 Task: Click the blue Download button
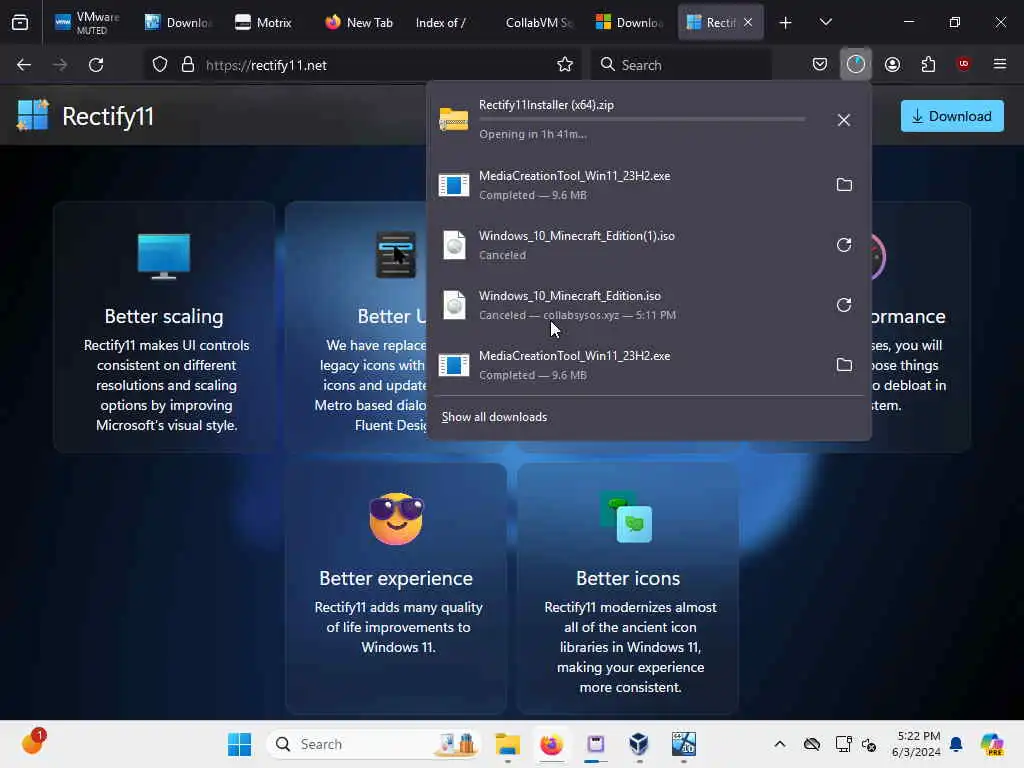coord(952,116)
